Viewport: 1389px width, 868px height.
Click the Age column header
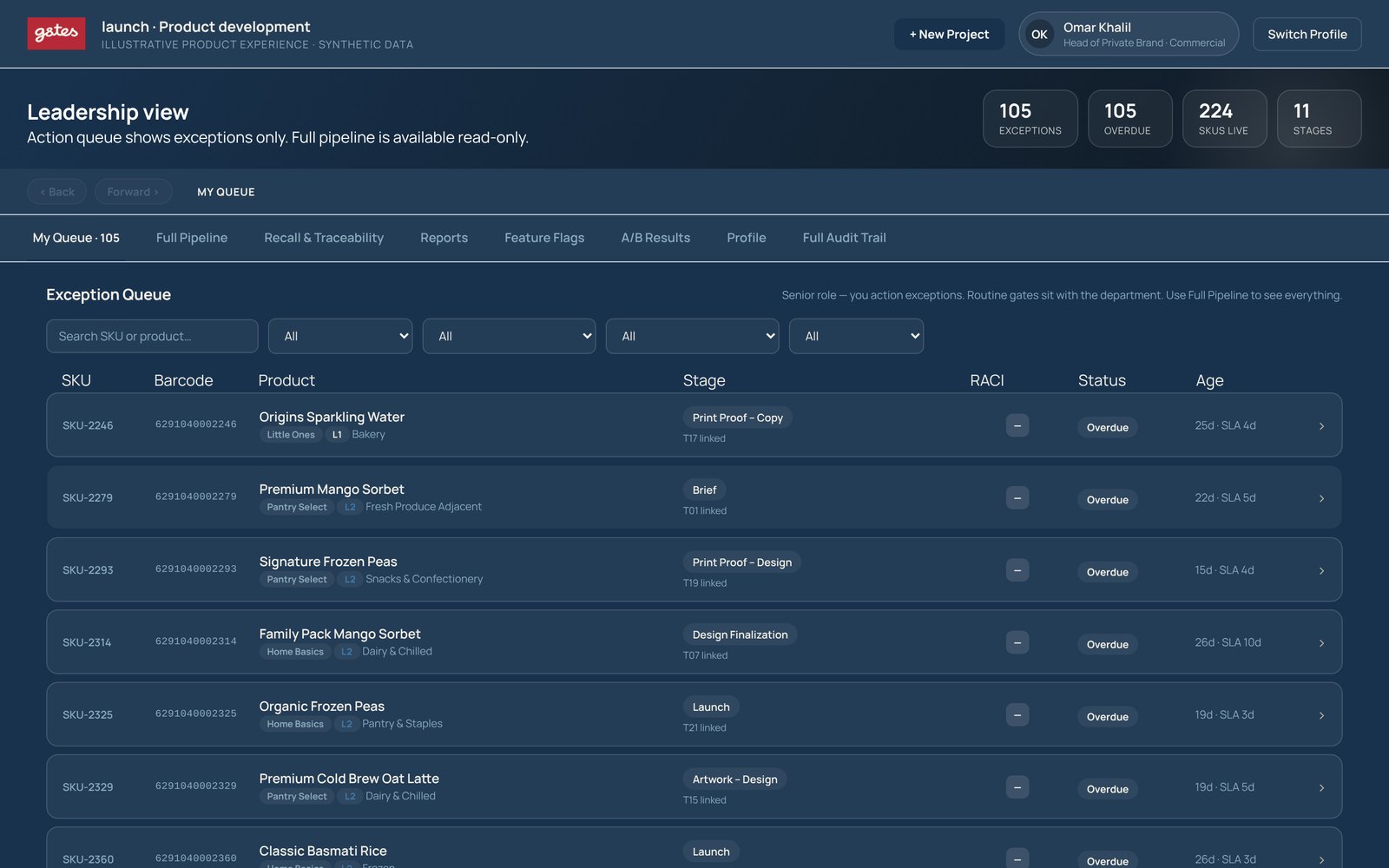1209,380
